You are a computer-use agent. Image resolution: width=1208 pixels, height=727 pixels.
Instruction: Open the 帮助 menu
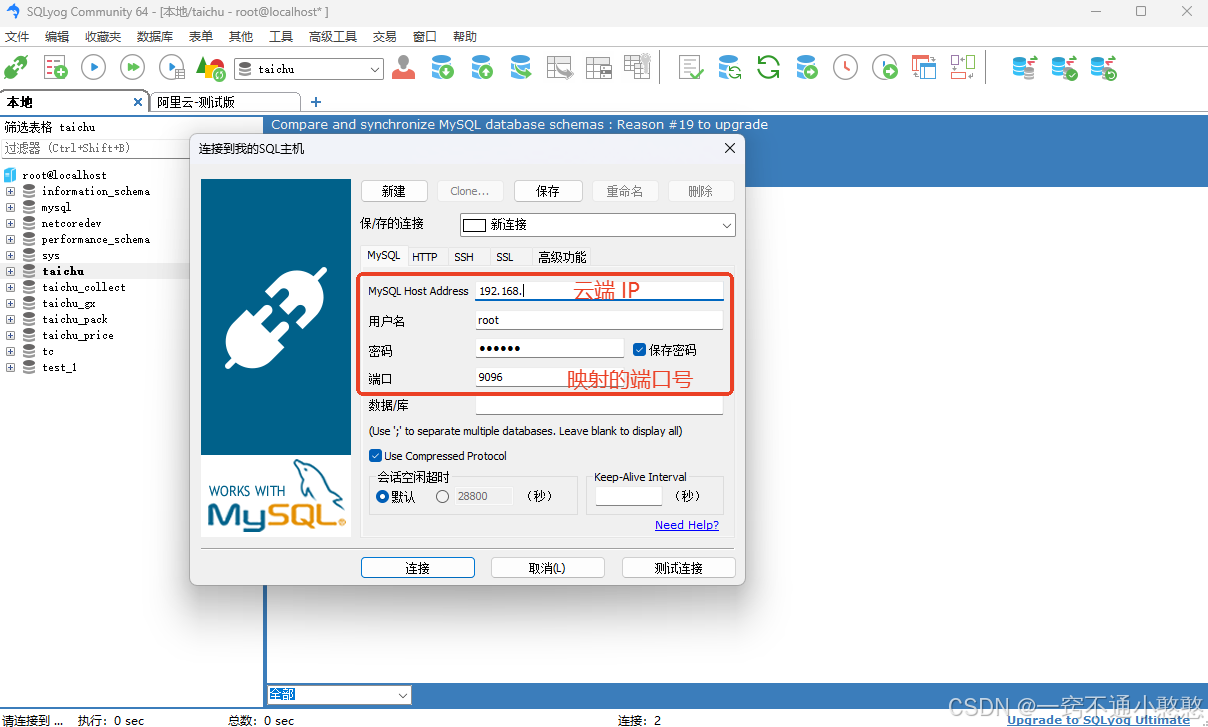[x=465, y=36]
